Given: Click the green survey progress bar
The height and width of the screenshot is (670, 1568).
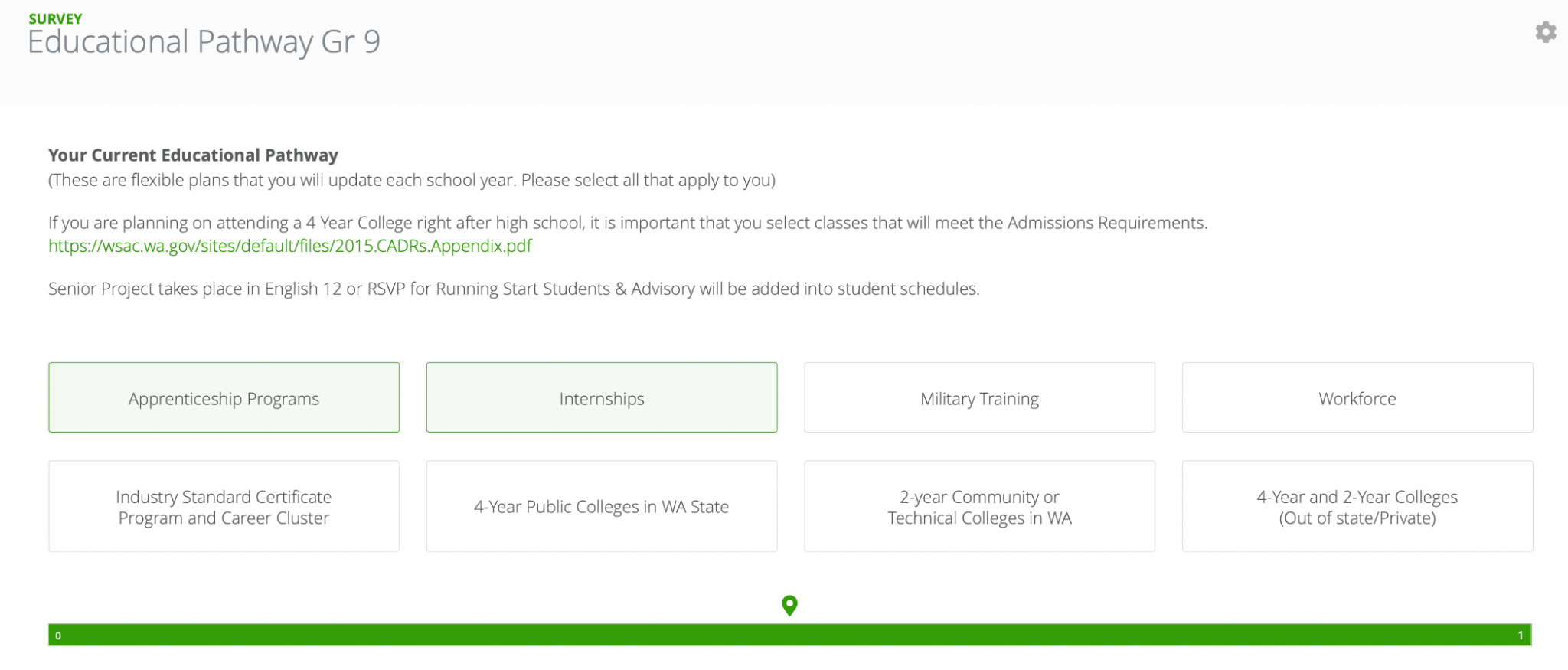Looking at the screenshot, I should tap(789, 635).
